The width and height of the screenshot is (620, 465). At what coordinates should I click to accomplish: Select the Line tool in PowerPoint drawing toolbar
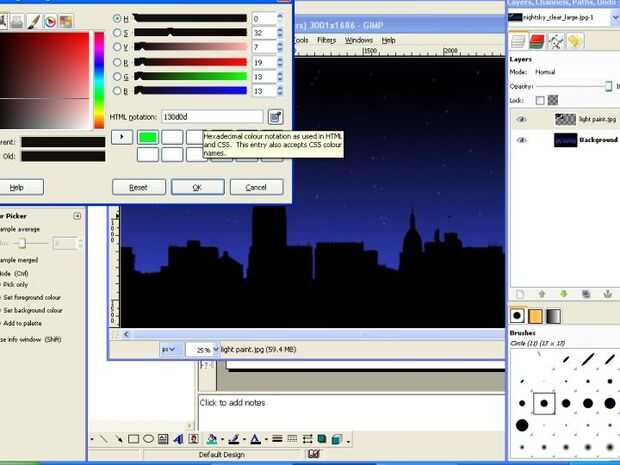pos(104,439)
